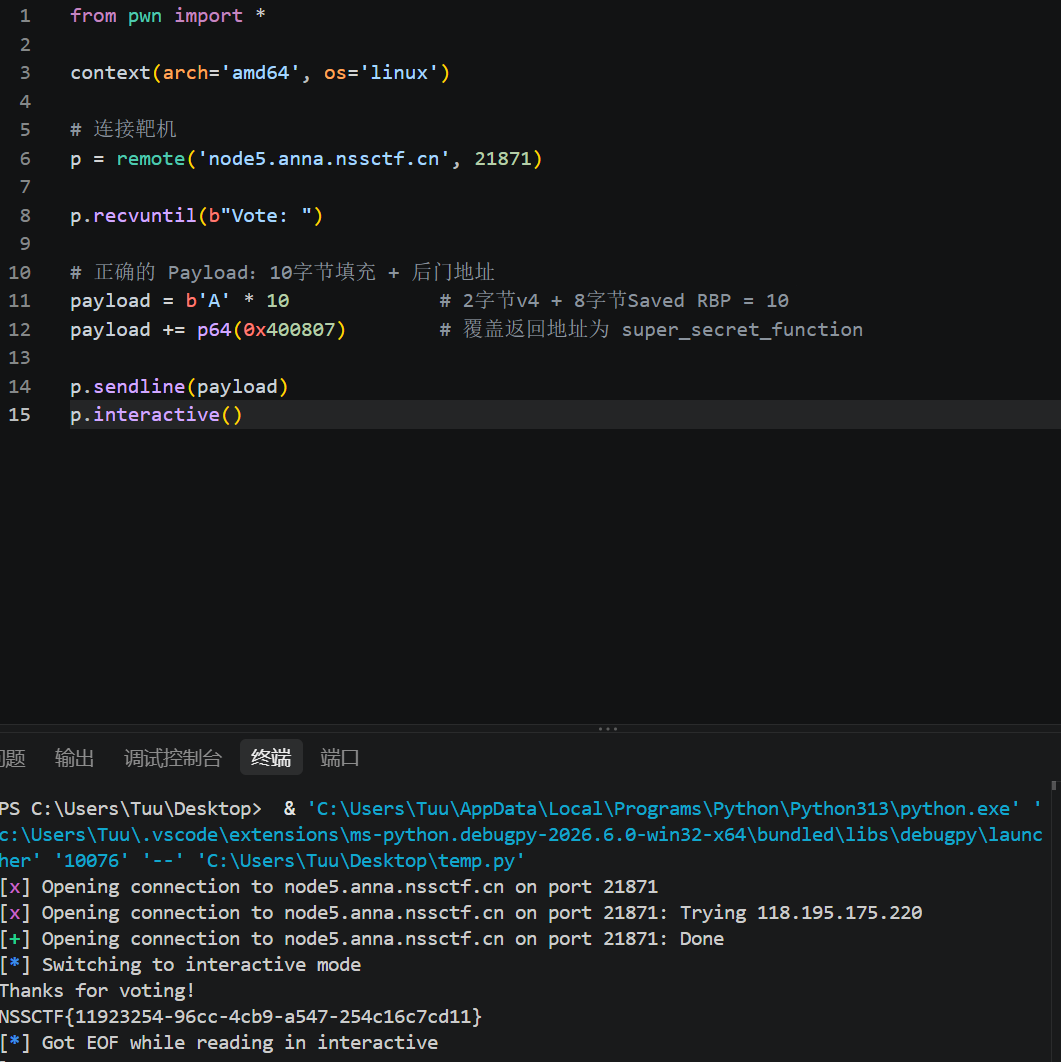This screenshot has width=1061, height=1062.
Task: Click 'Got EOF while reading in interactive'
Action: click(x=240, y=1042)
